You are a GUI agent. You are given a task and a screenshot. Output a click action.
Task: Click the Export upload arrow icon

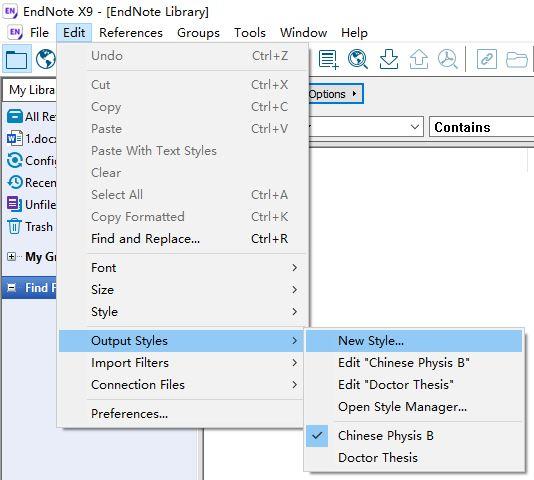coord(419,59)
